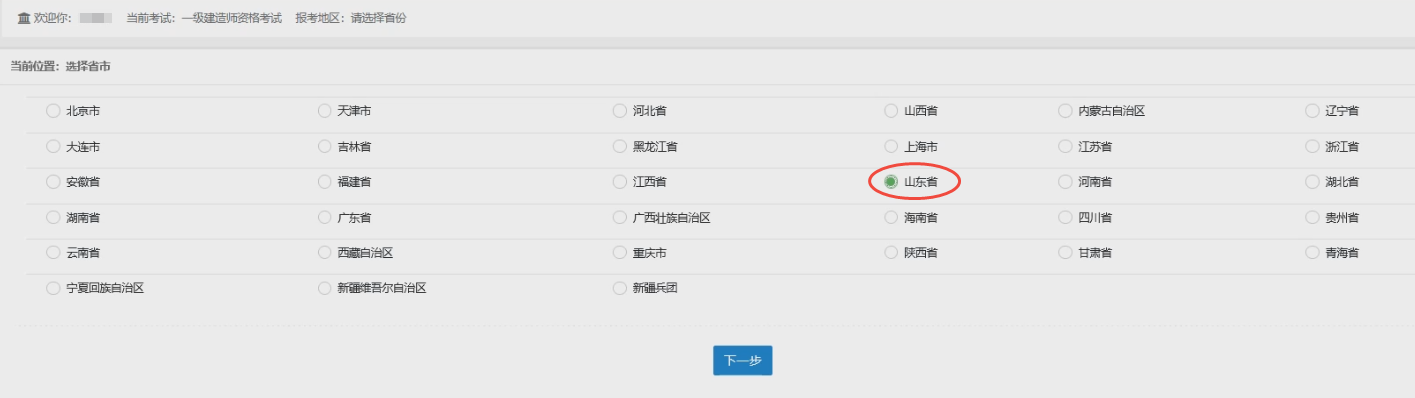Screen dimensions: 1415x398
Task: Click the 请选择省份 text in header
Action: pos(378,19)
